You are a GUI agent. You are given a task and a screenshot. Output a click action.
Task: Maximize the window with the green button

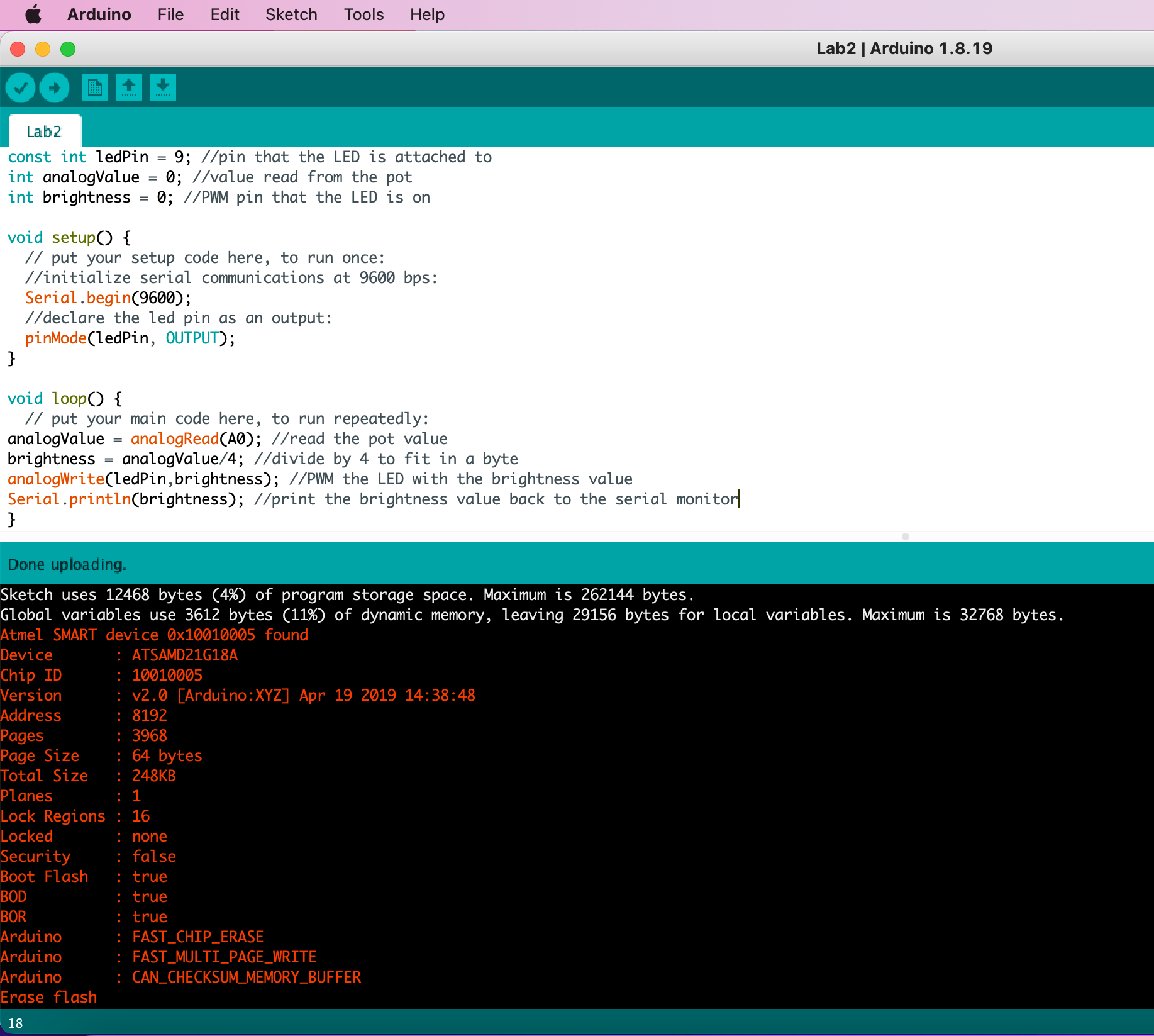pos(68,49)
